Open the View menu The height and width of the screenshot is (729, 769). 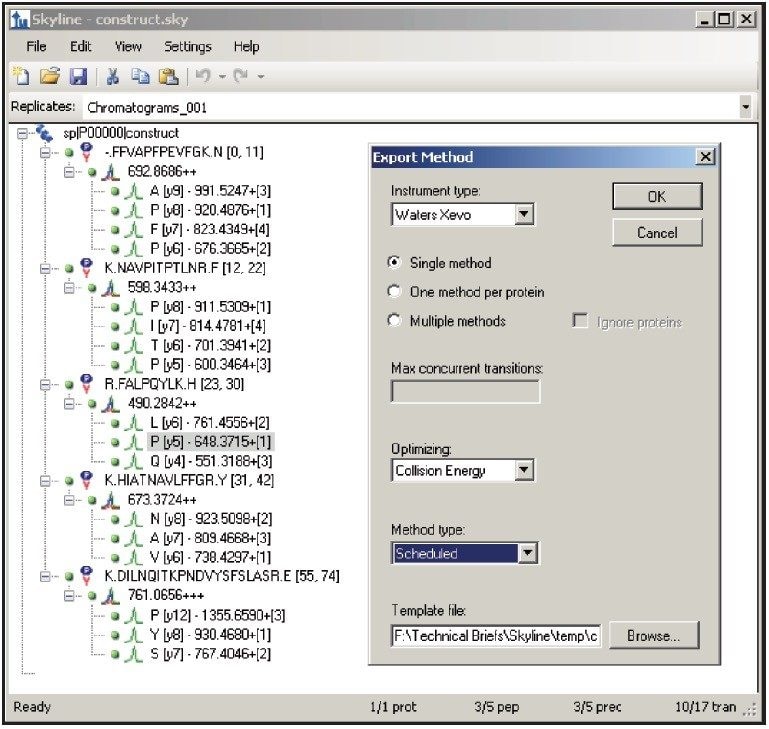coord(128,46)
